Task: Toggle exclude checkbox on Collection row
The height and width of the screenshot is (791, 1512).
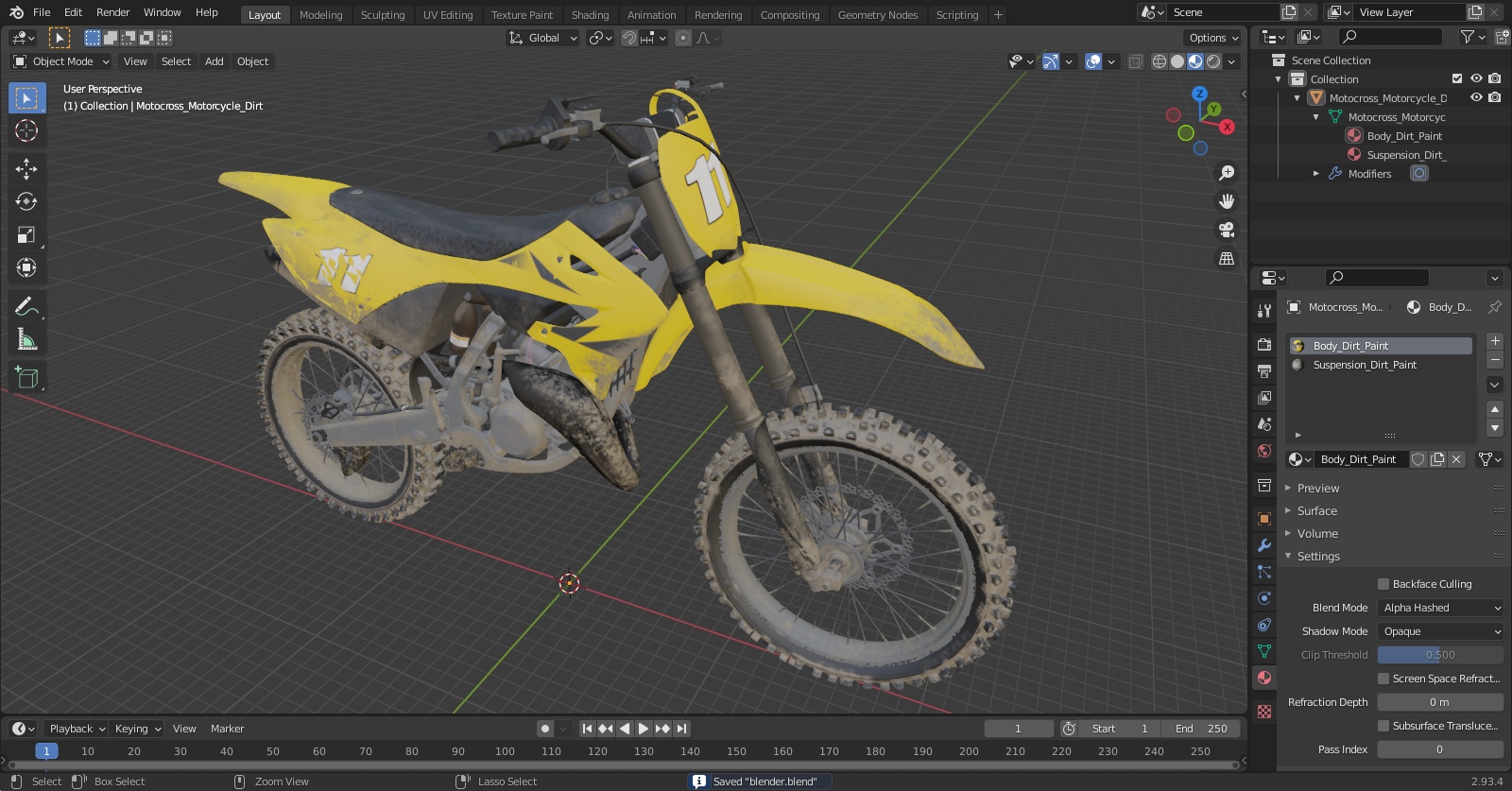Action: [x=1457, y=78]
